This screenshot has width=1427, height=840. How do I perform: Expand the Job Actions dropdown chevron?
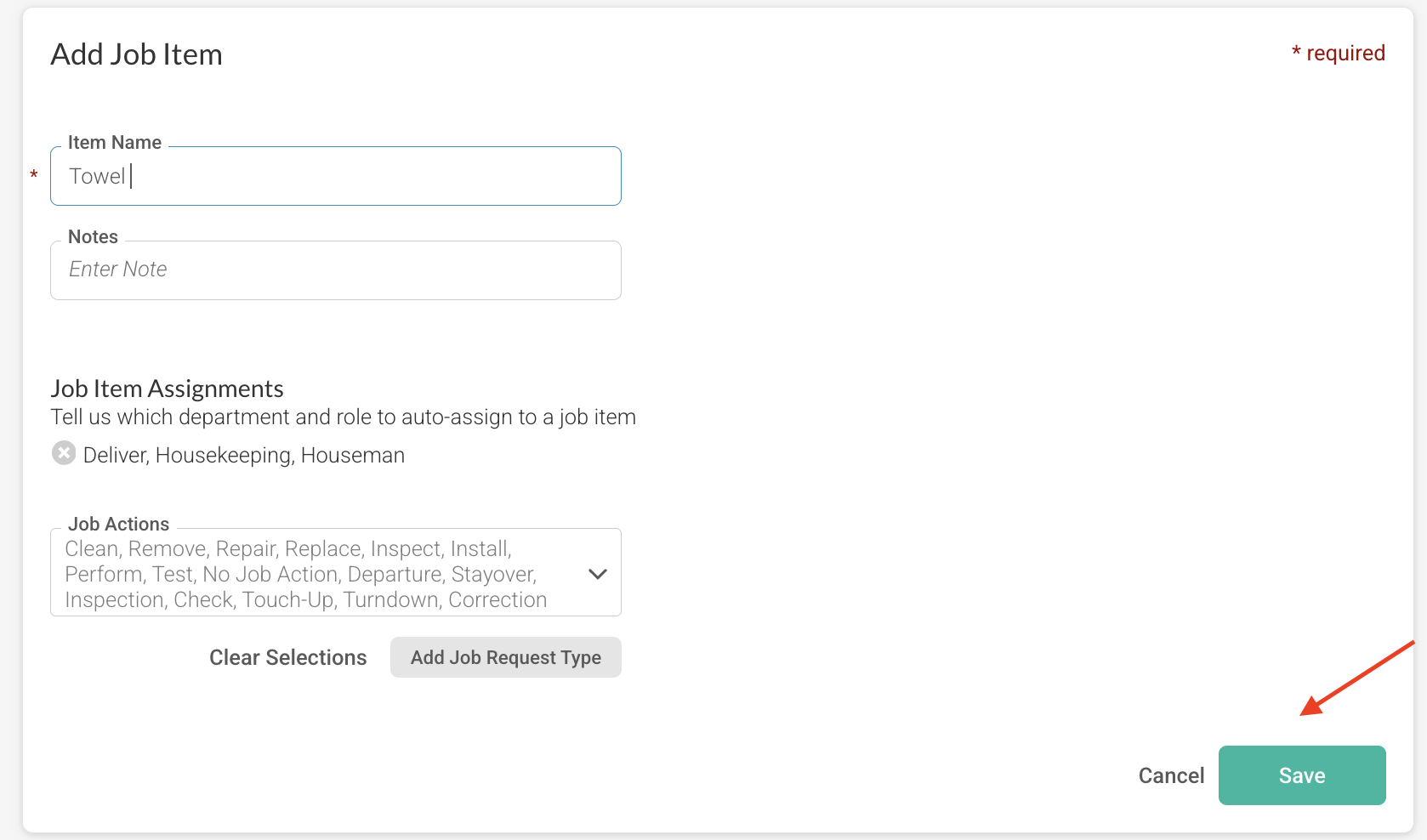coord(598,574)
